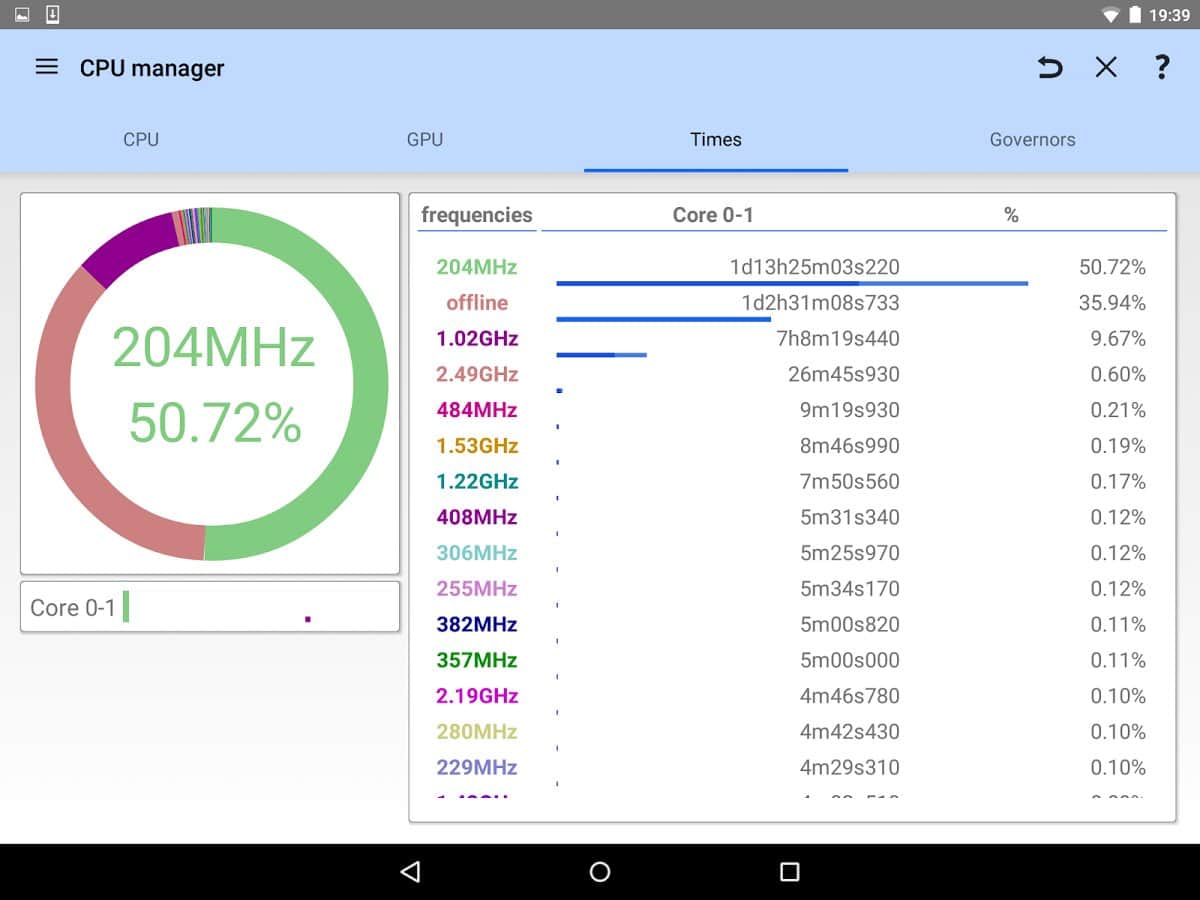The image size is (1200, 900).
Task: Tap the X icon in toolbar
Action: (1105, 67)
